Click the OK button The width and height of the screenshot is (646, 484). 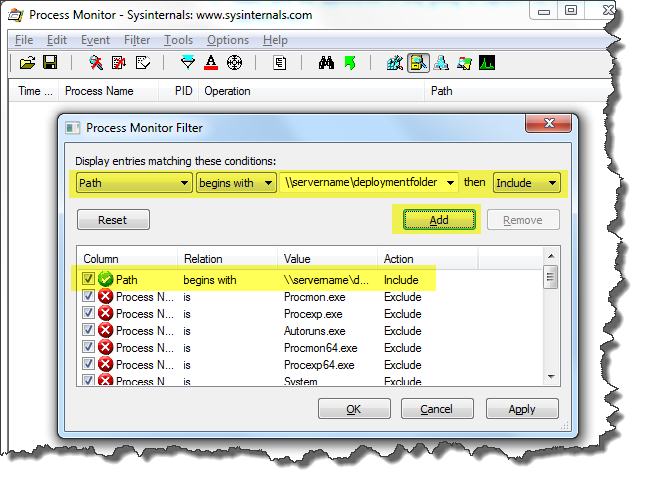(354, 409)
